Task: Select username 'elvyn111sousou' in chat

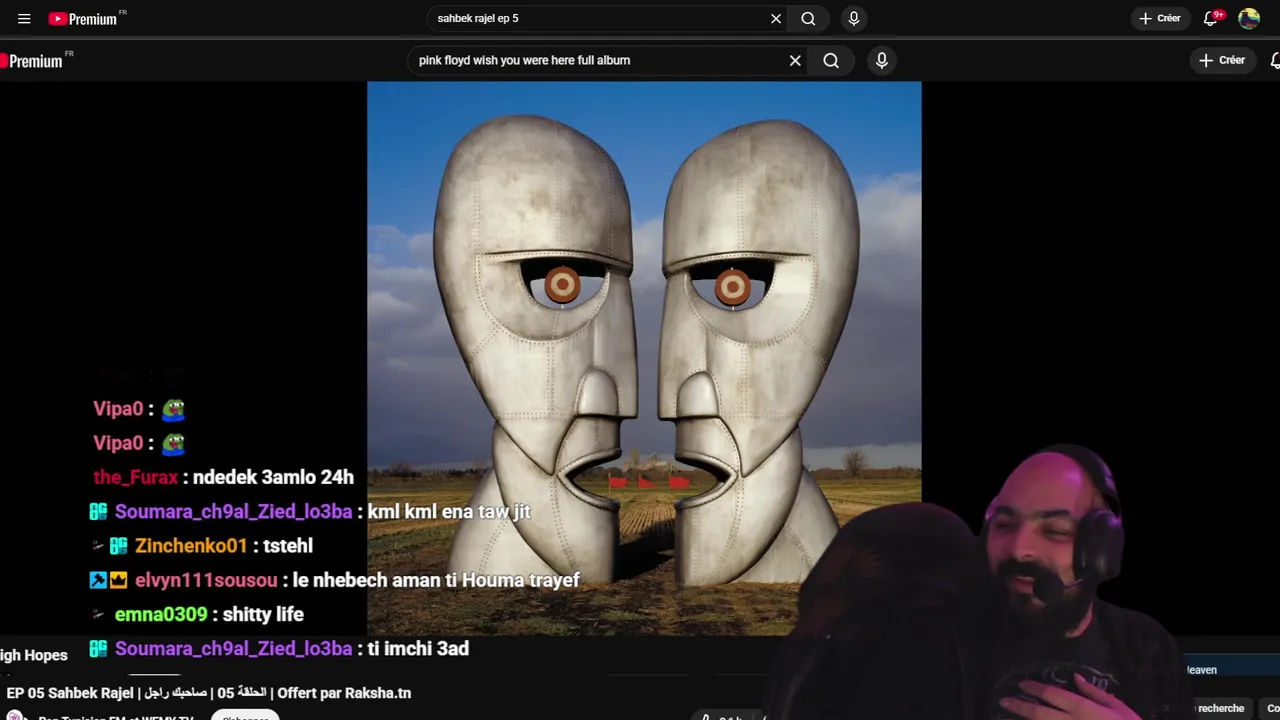Action: (x=206, y=580)
